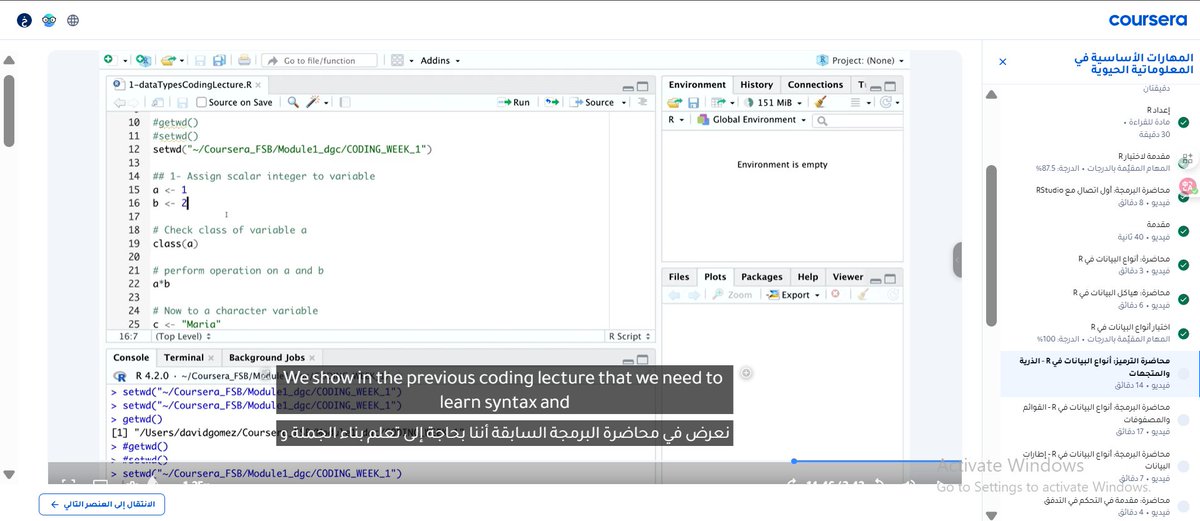
Task: Click the load workspace folder icon in Environment
Action: point(675,102)
